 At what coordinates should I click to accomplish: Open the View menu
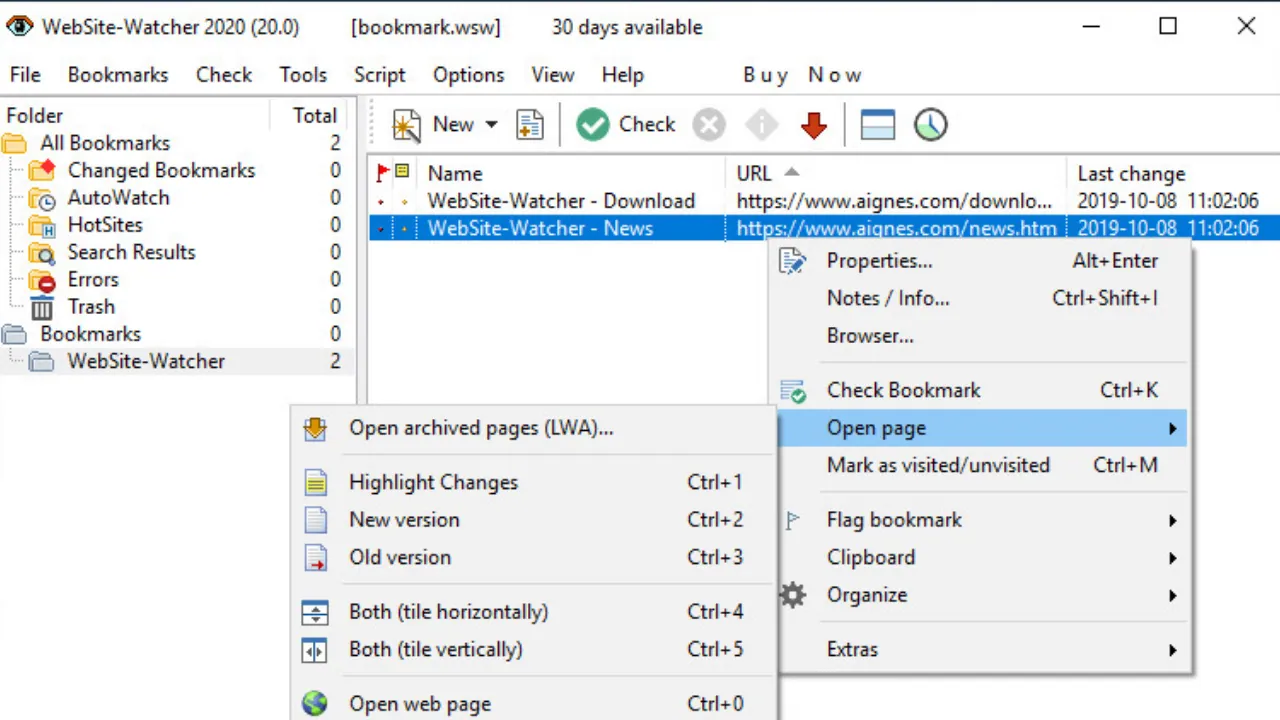(x=553, y=75)
